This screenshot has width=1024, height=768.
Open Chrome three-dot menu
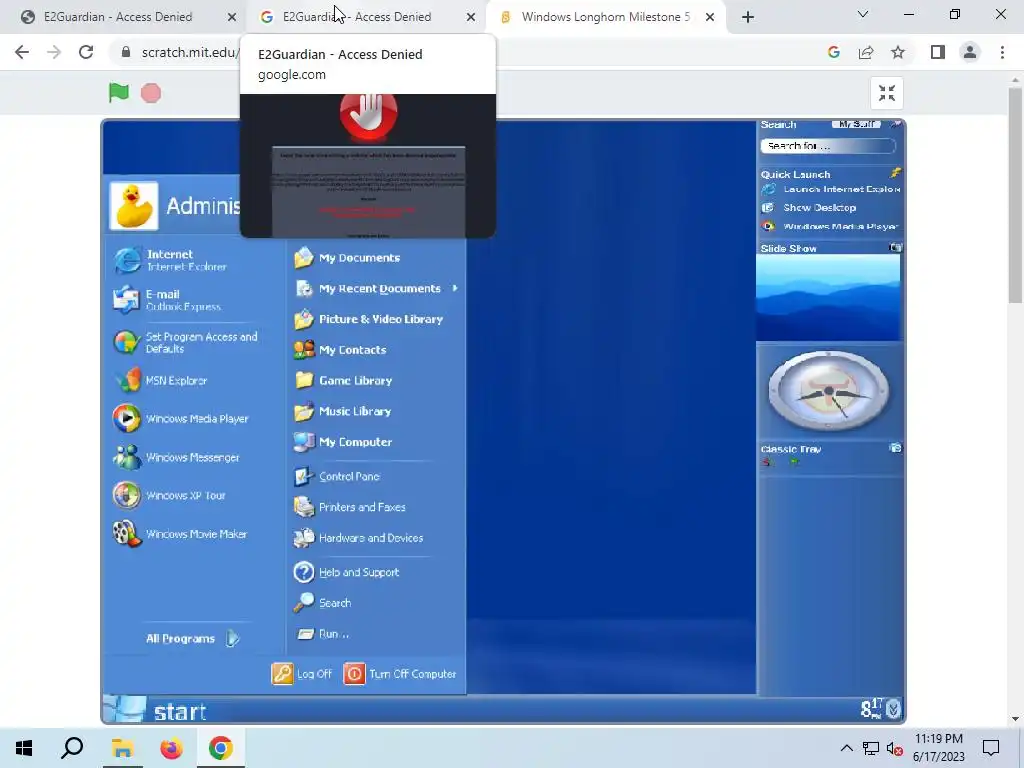1002,52
